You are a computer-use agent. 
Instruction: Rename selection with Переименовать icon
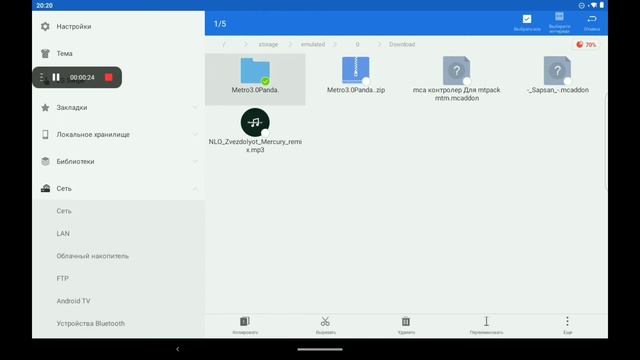click(x=486, y=322)
